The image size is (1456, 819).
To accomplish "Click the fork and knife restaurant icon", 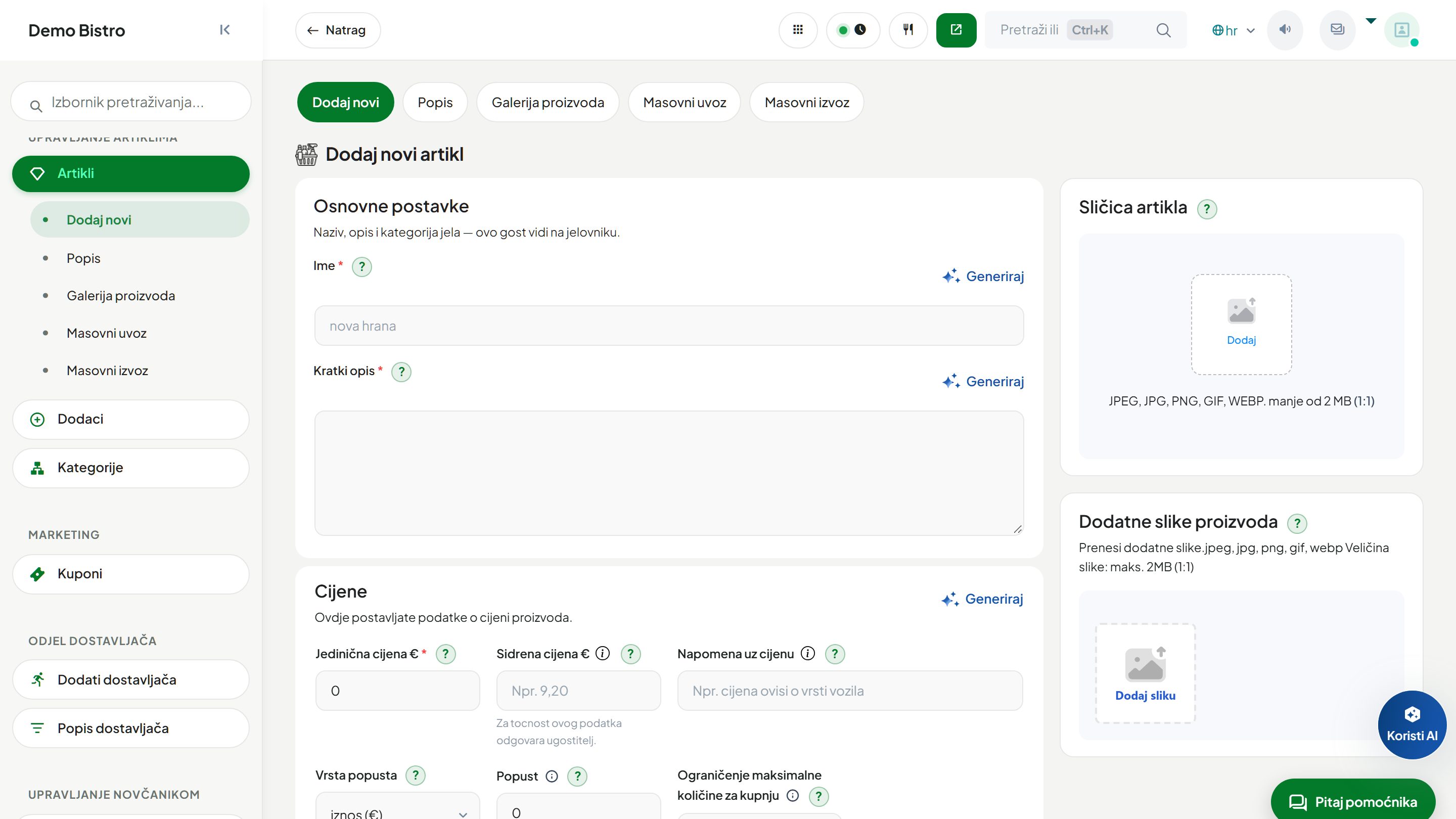I will [x=908, y=30].
